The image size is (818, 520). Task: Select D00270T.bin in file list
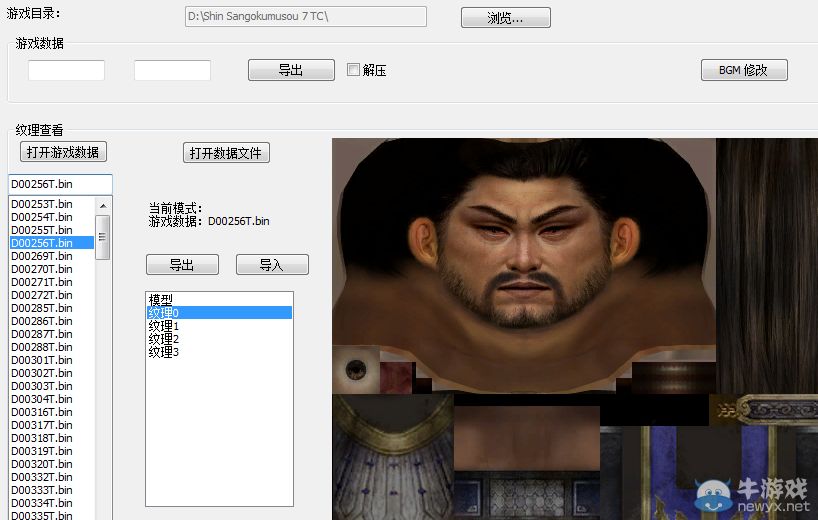pyautogui.click(x=52, y=269)
